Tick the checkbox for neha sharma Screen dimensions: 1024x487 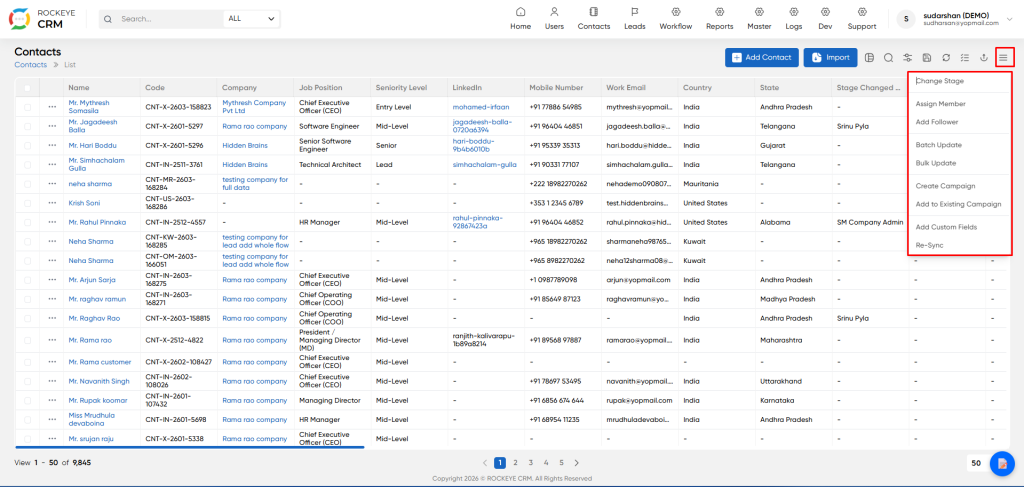27,184
